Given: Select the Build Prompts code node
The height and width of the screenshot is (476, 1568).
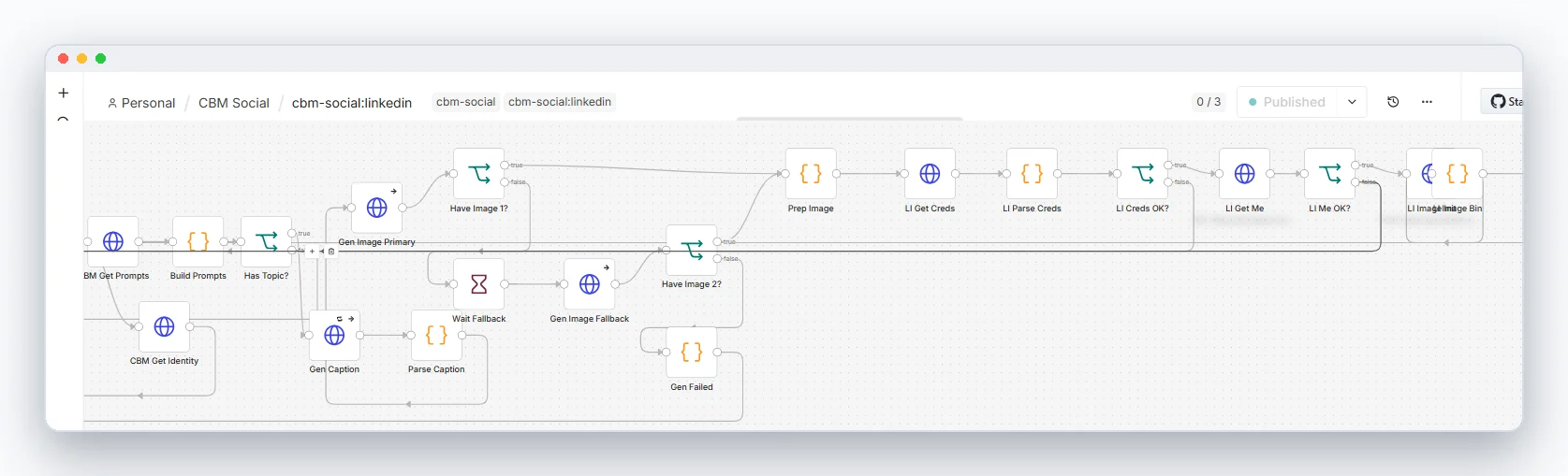Looking at the screenshot, I should (198, 241).
